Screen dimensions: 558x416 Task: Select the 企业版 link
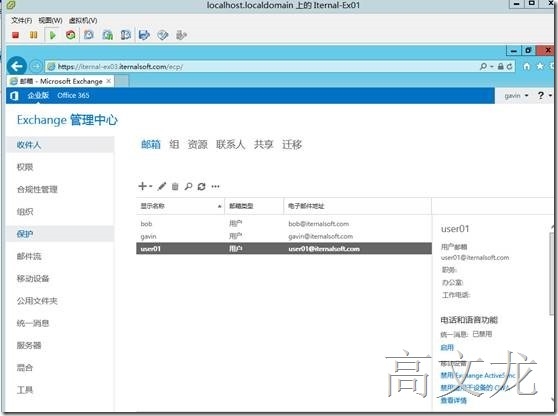[x=38, y=95]
